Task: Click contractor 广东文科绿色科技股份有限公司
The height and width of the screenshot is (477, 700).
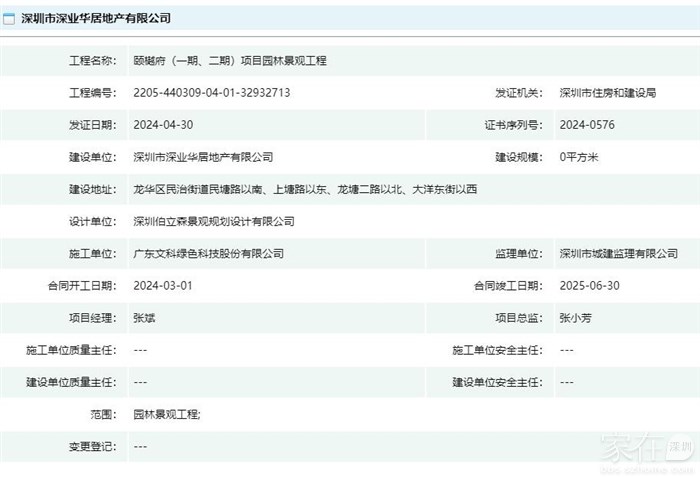Action: [208, 253]
